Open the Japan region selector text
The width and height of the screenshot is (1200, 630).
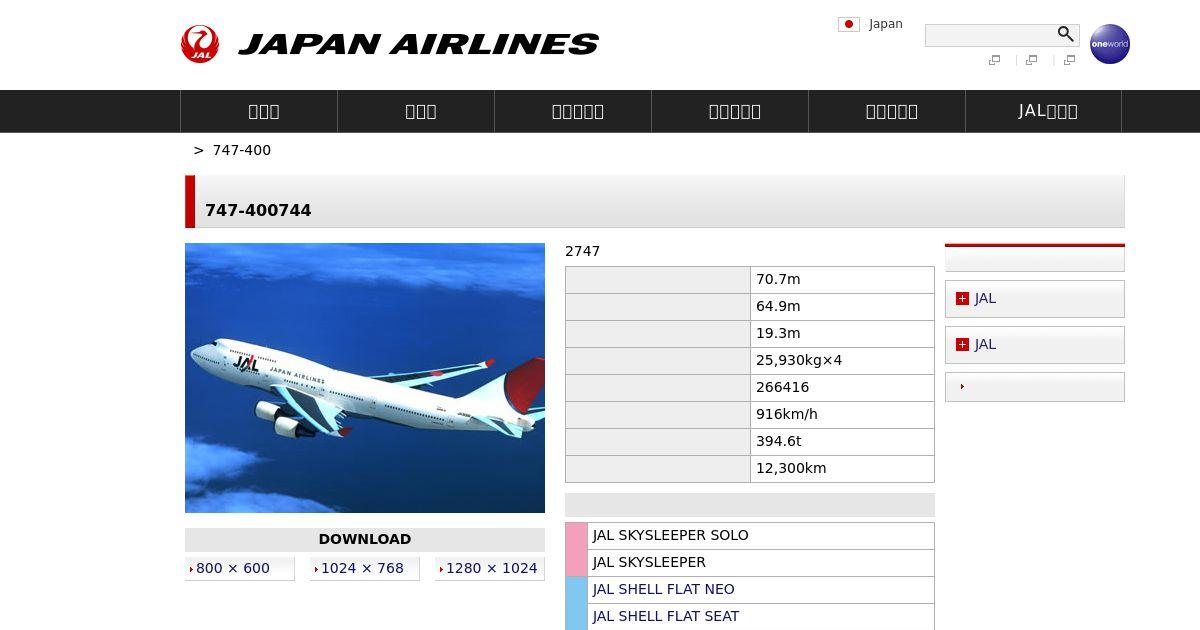(x=886, y=24)
